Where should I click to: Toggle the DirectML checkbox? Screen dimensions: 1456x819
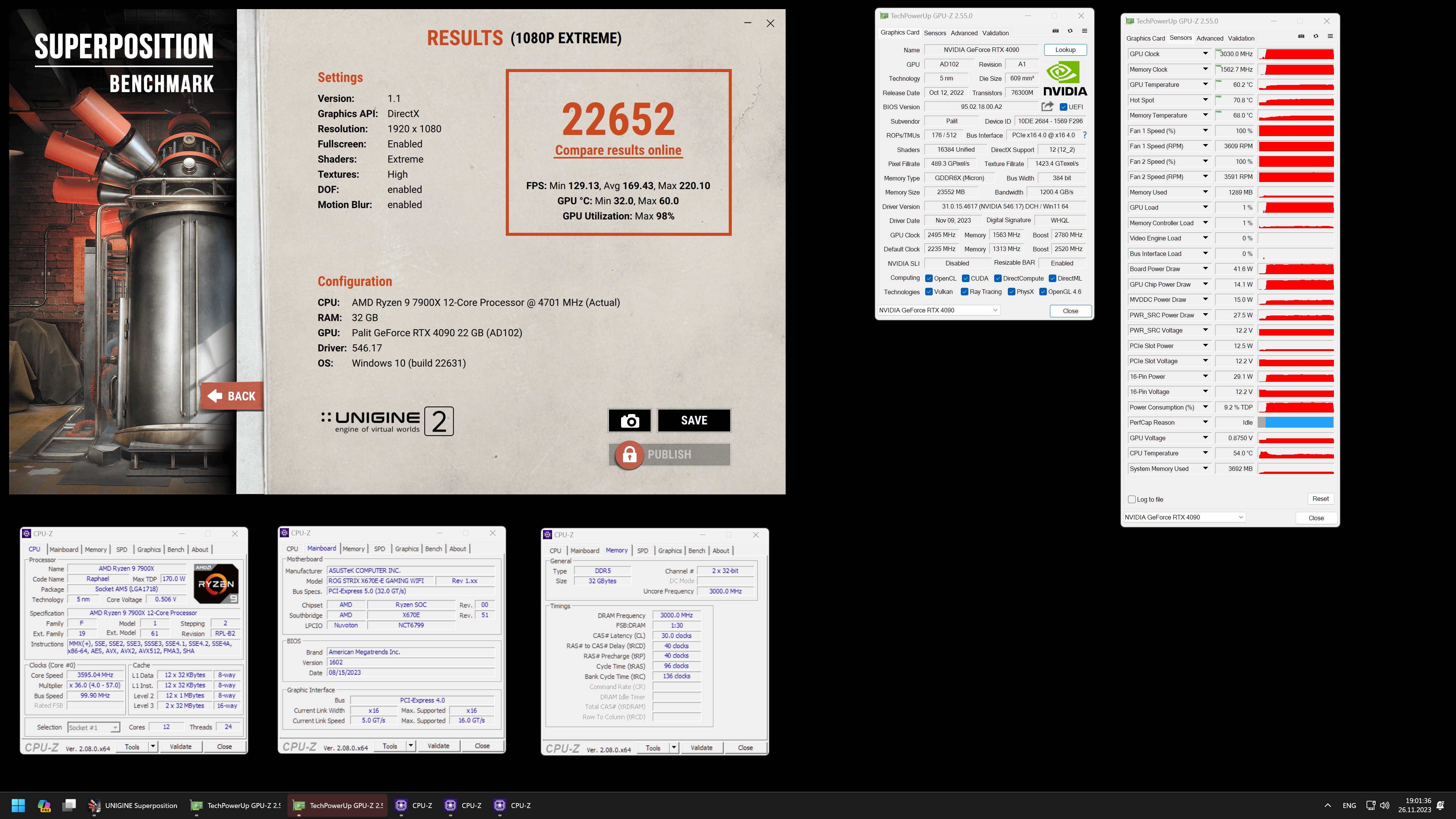pos(1053,278)
